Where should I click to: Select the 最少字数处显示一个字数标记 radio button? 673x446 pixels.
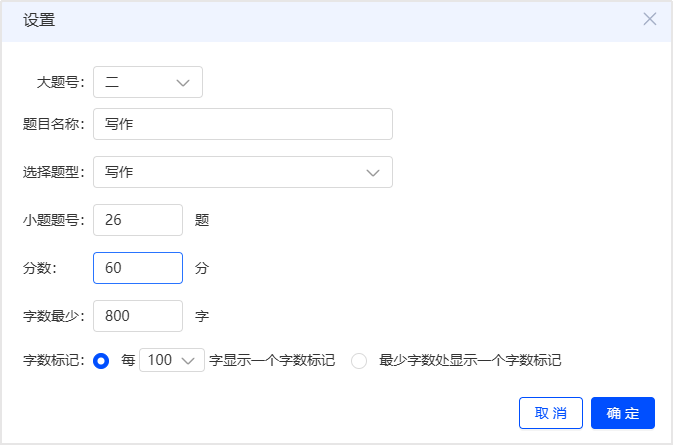pyautogui.click(x=359, y=361)
